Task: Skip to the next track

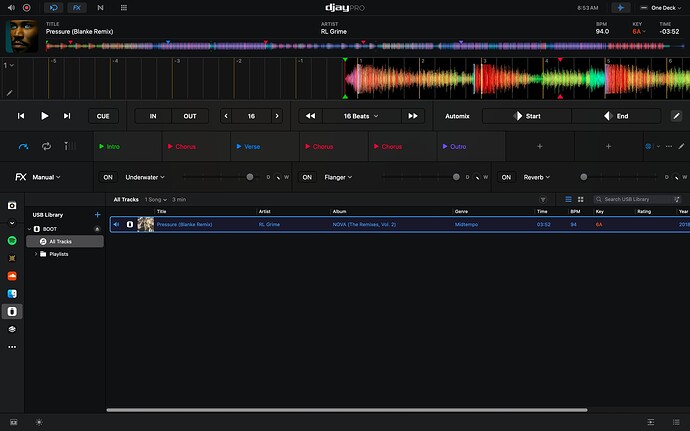Action: [67, 116]
